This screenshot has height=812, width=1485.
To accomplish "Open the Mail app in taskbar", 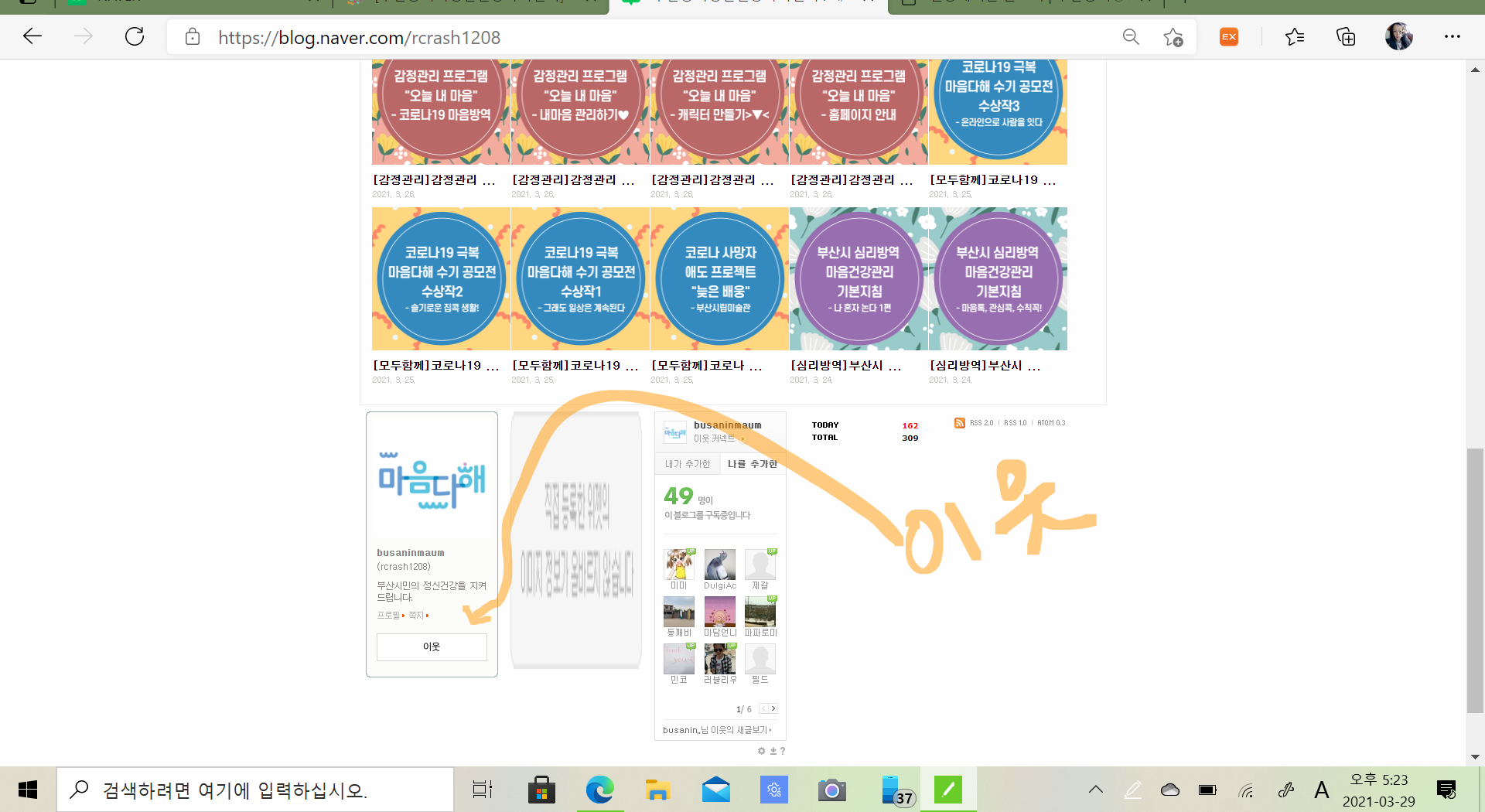I will point(715,790).
